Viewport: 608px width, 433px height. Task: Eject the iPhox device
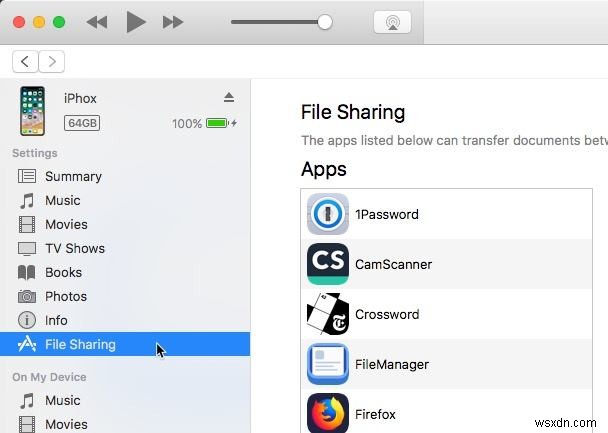[229, 97]
